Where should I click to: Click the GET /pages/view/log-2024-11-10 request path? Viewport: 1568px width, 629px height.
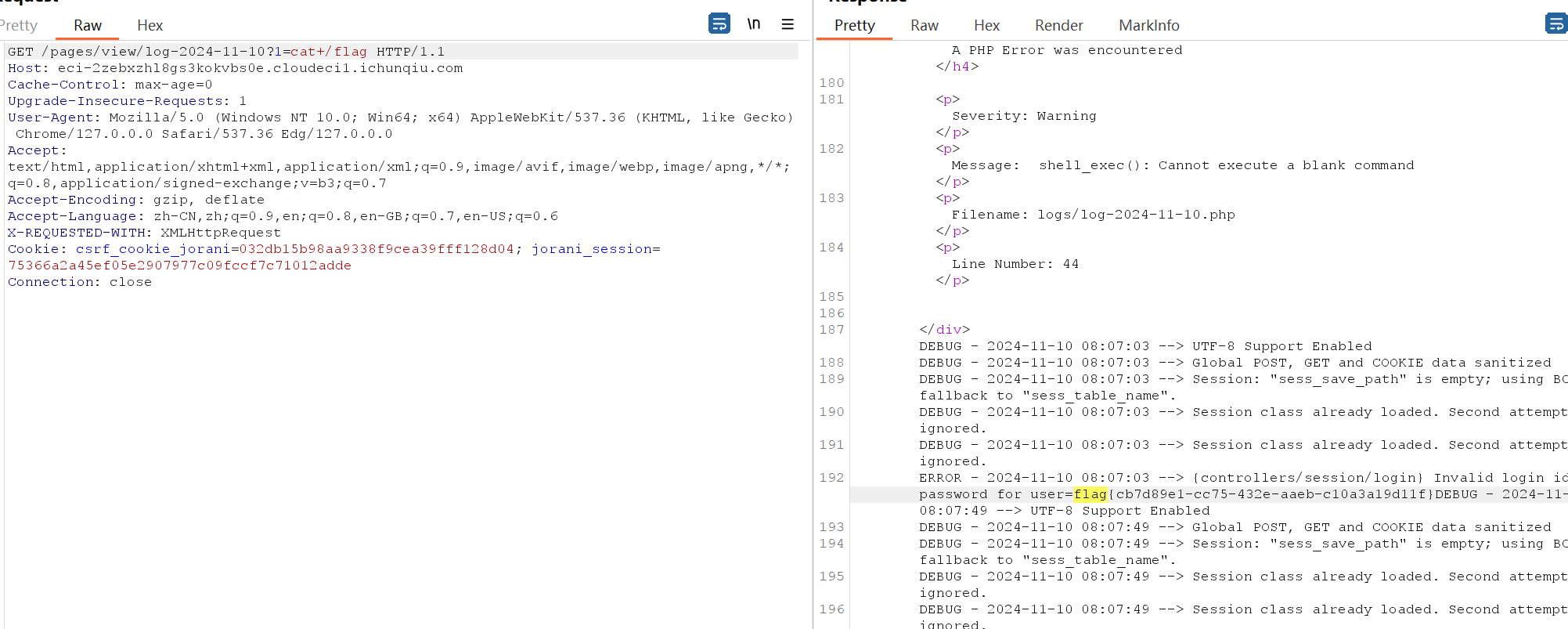pyautogui.click(x=137, y=52)
